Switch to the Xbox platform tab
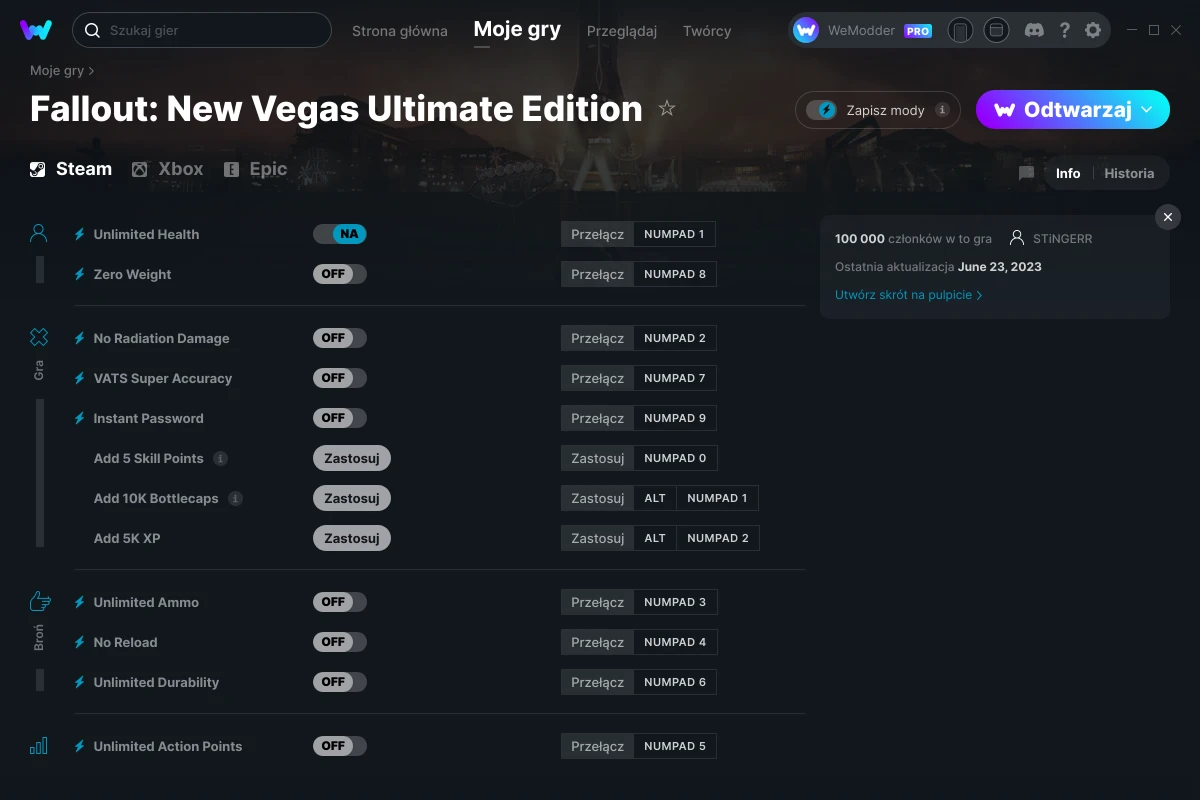The image size is (1200, 800). (x=168, y=169)
